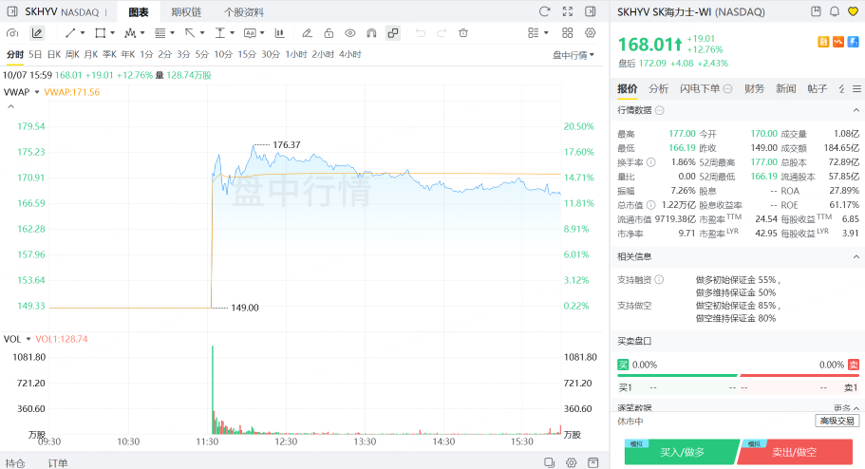Screen dimensions: 865x469
Task: Open the VWAP indicator dropdown
Action: 37,92
